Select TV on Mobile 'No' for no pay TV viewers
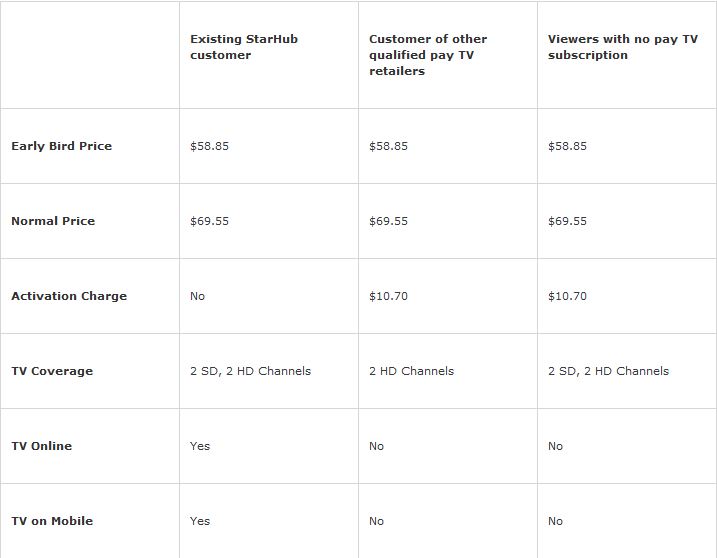 [555, 521]
